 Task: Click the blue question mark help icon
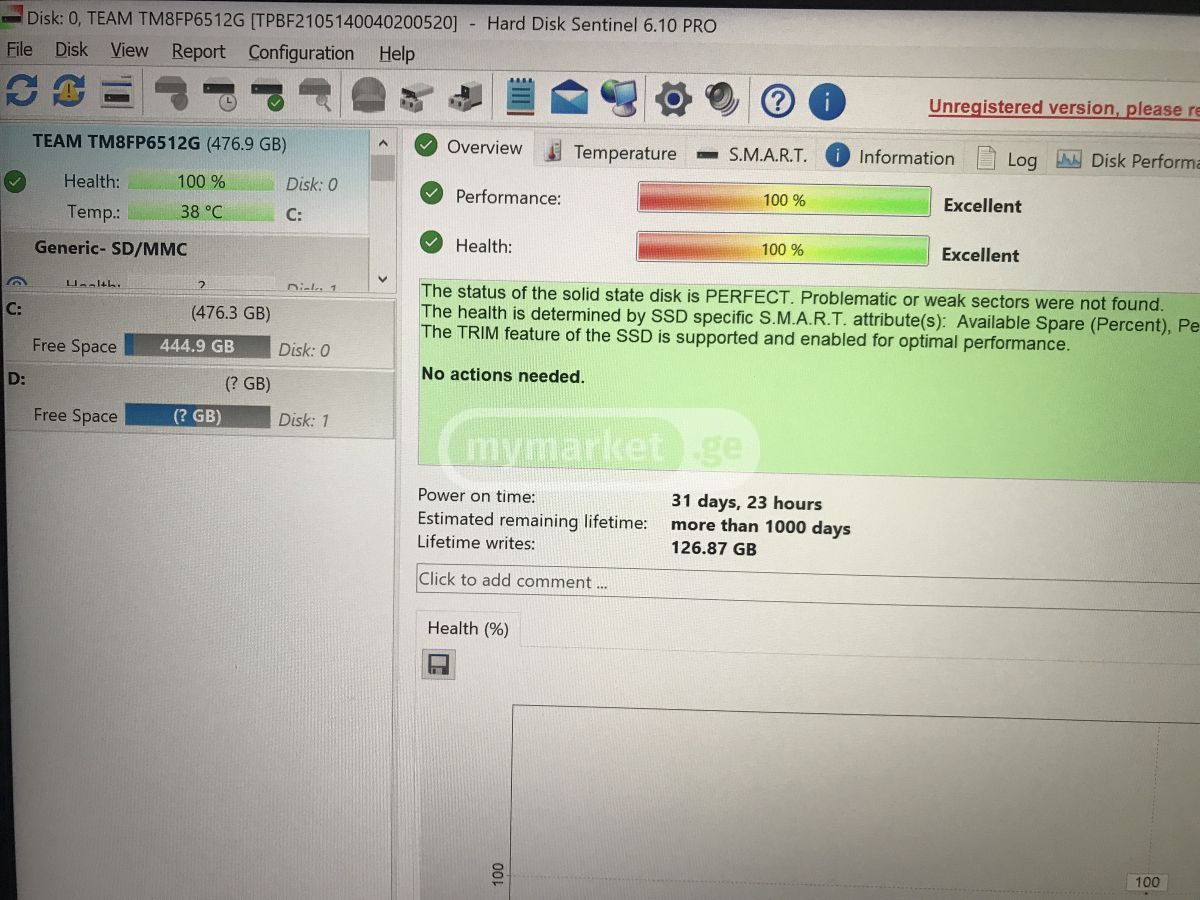point(778,101)
